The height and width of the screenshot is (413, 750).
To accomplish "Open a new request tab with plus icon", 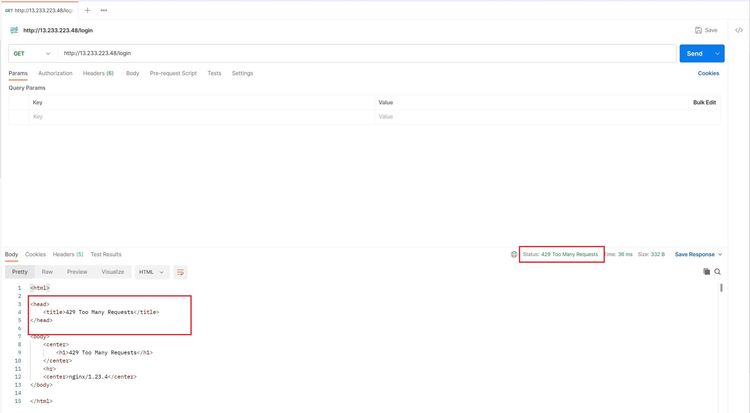I will (x=87, y=10).
